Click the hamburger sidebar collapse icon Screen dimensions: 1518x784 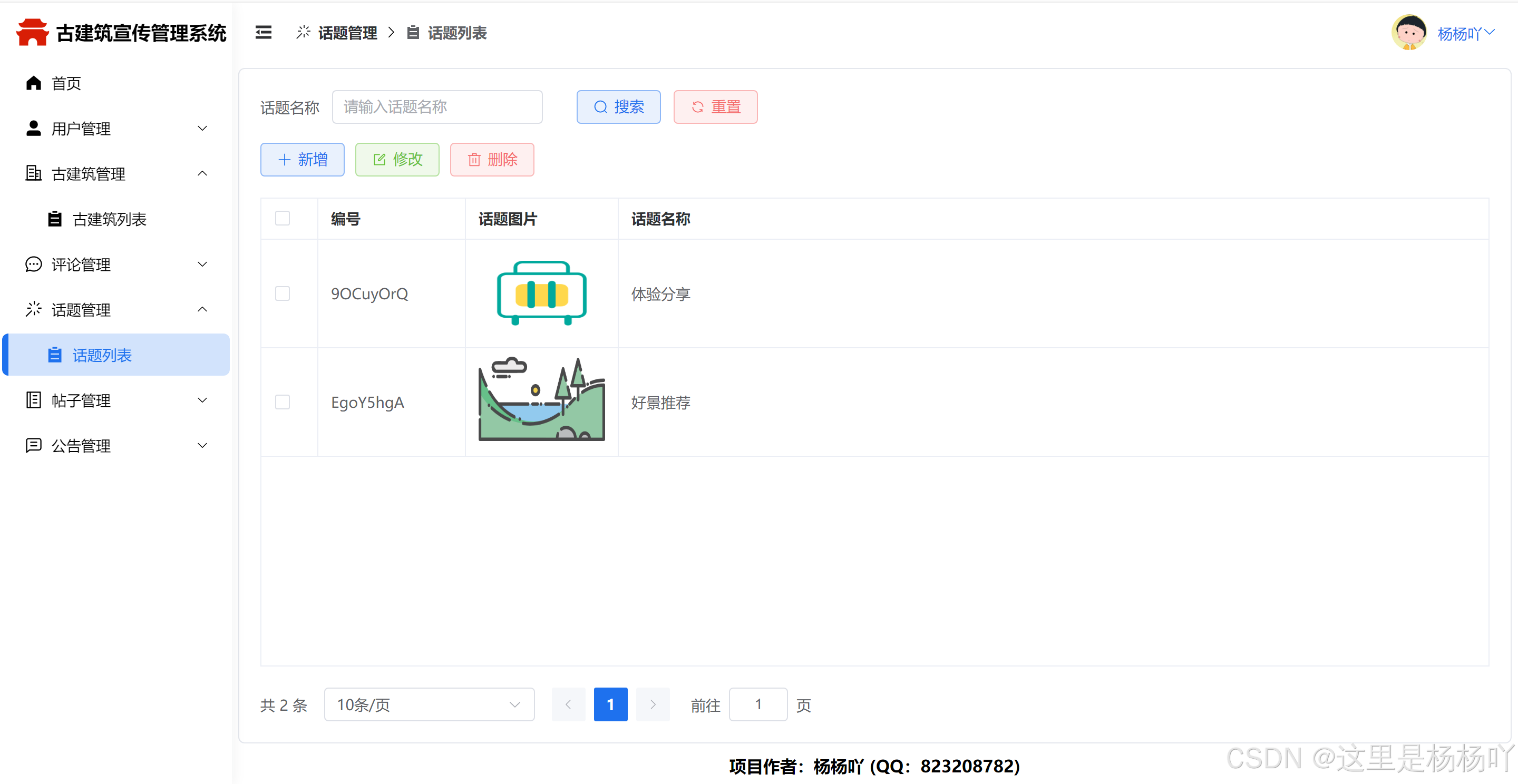pos(264,33)
